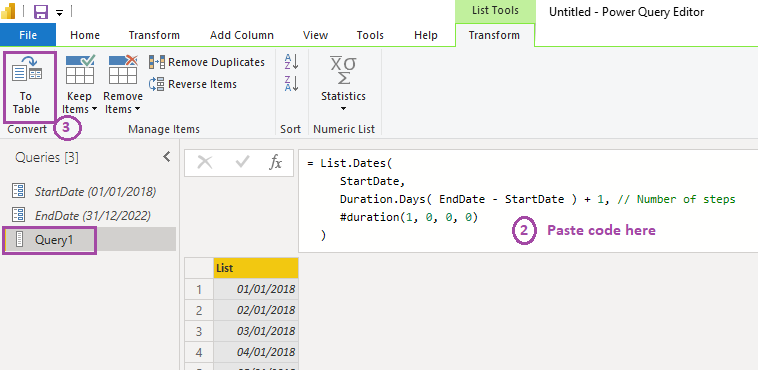
Task: Select the 03/01/2018 list row
Action: point(256,331)
